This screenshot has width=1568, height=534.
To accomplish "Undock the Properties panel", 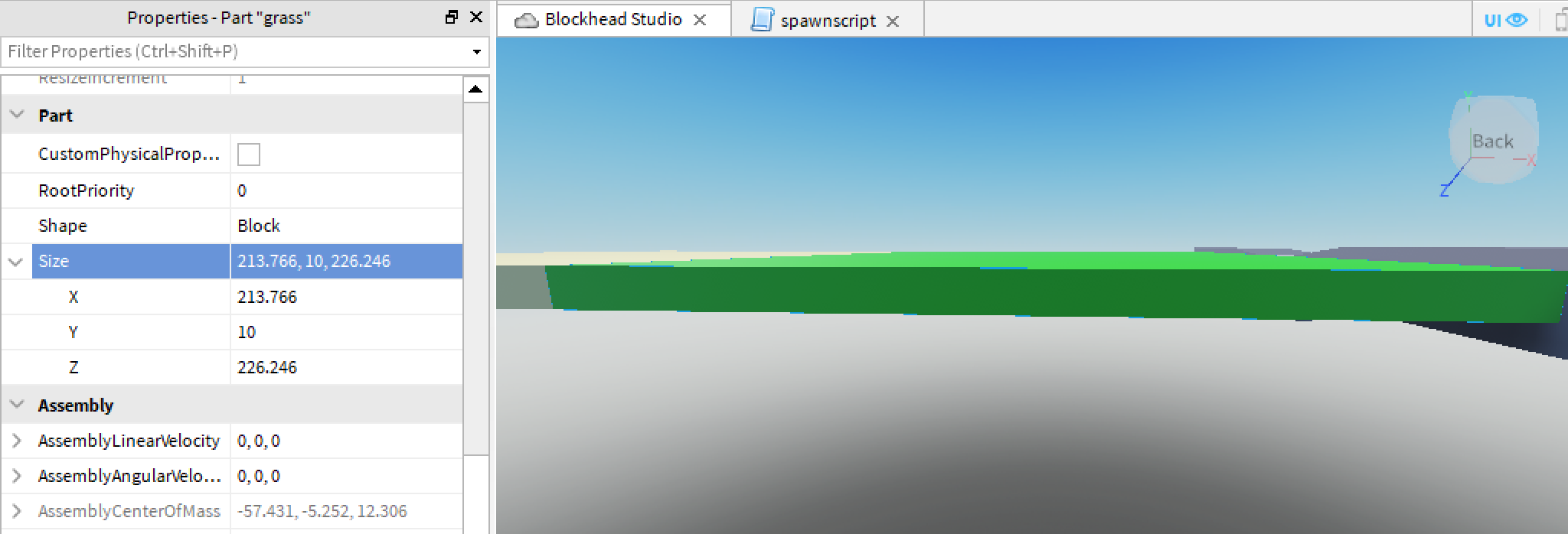I will [x=452, y=17].
